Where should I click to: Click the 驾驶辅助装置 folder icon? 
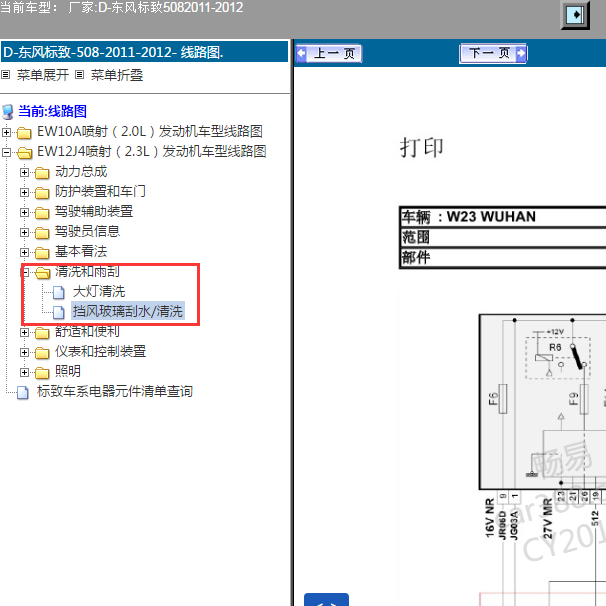(x=42, y=213)
